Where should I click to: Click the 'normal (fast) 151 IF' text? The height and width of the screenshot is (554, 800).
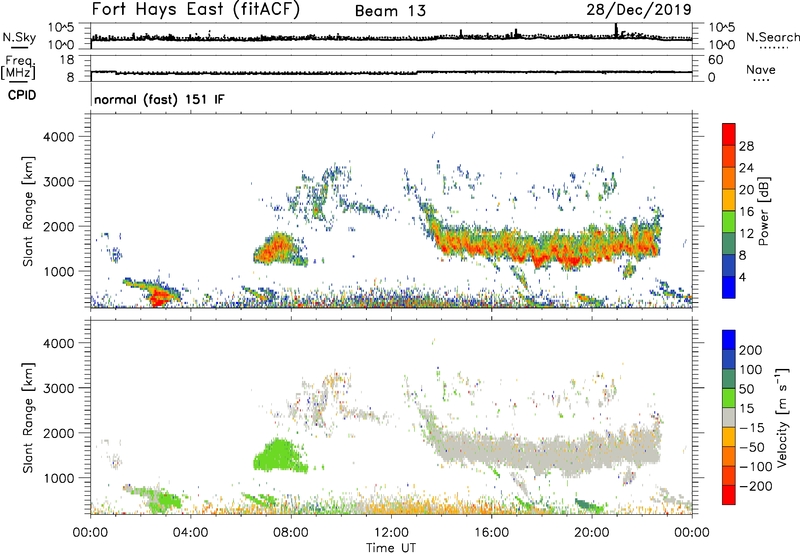[x=159, y=99]
